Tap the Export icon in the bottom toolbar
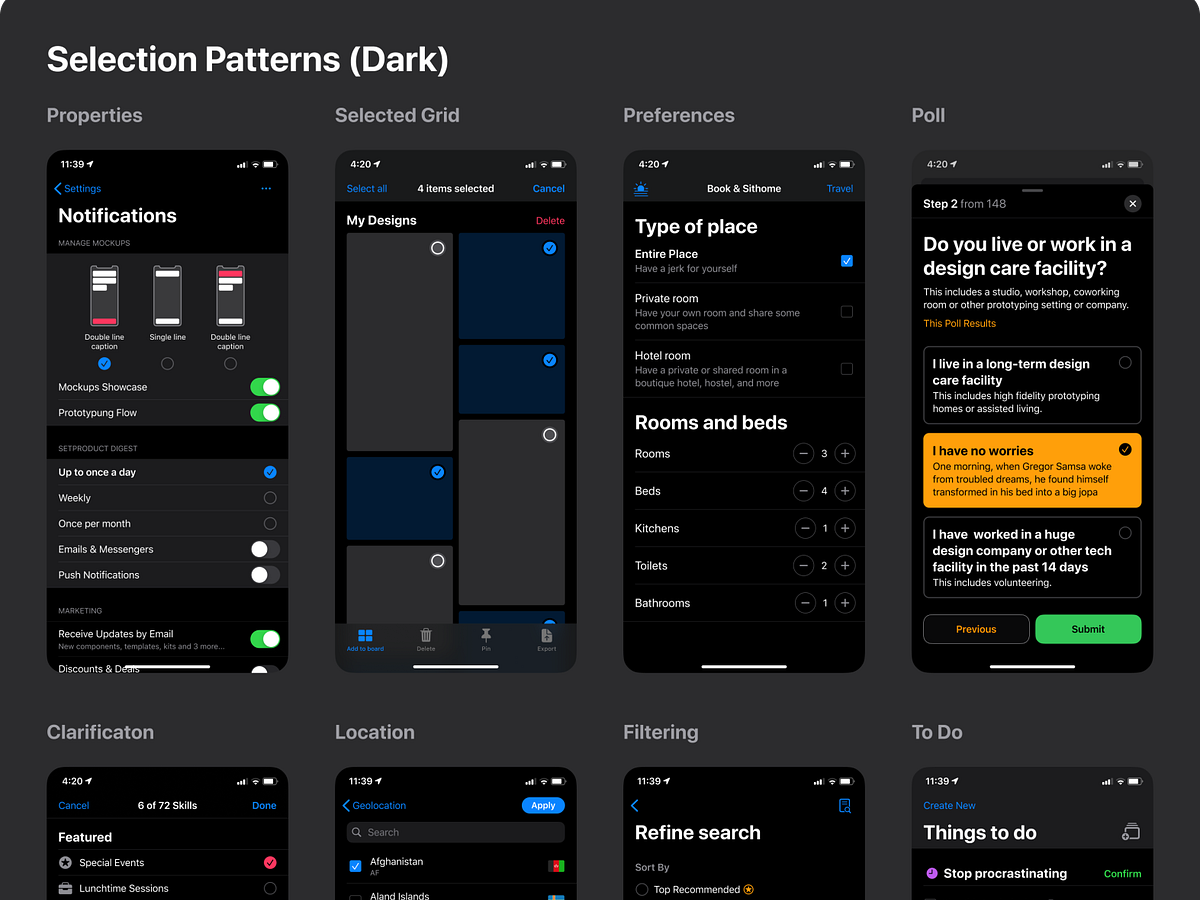 [546, 636]
